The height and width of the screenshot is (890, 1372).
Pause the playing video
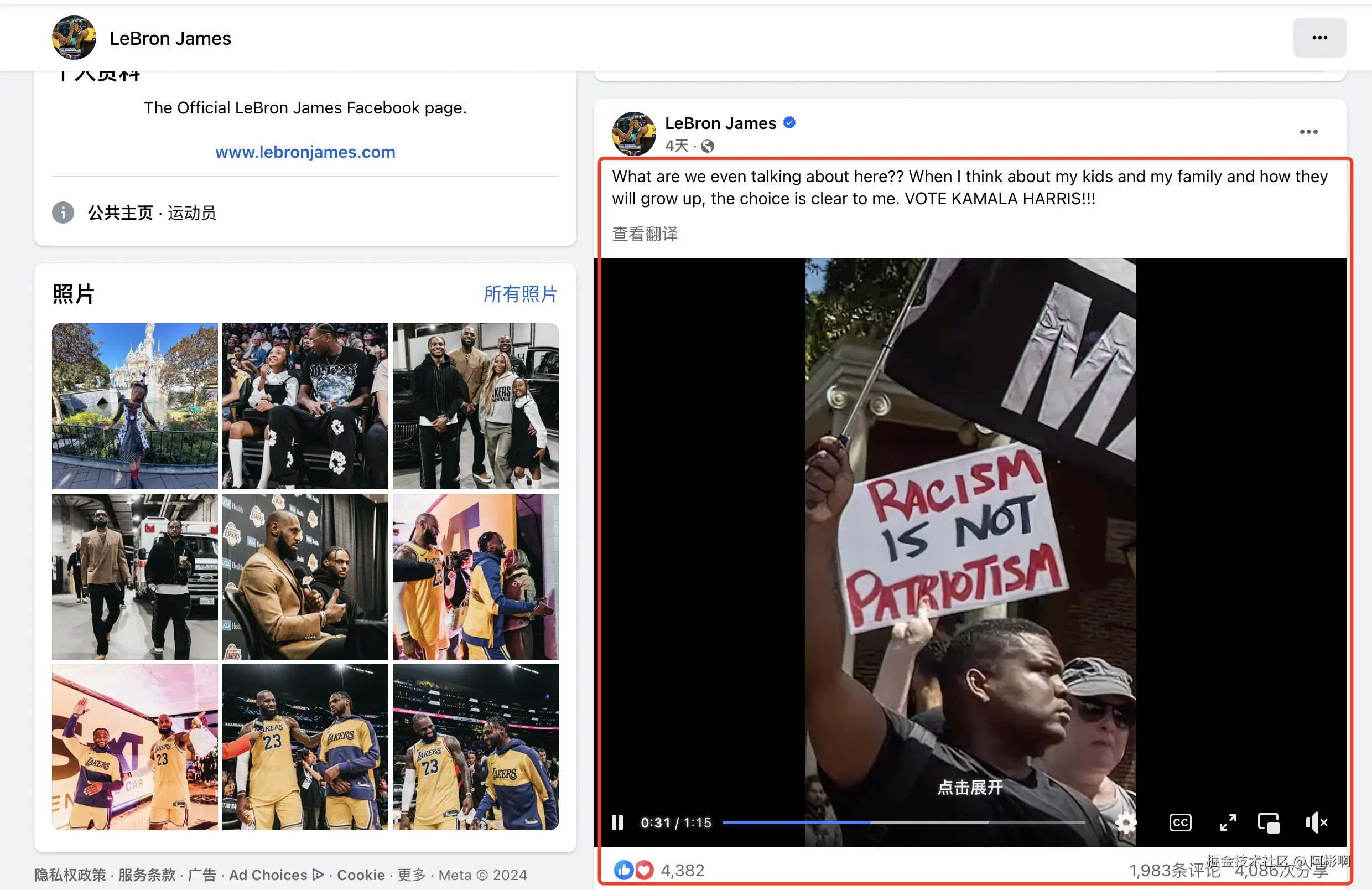point(617,822)
